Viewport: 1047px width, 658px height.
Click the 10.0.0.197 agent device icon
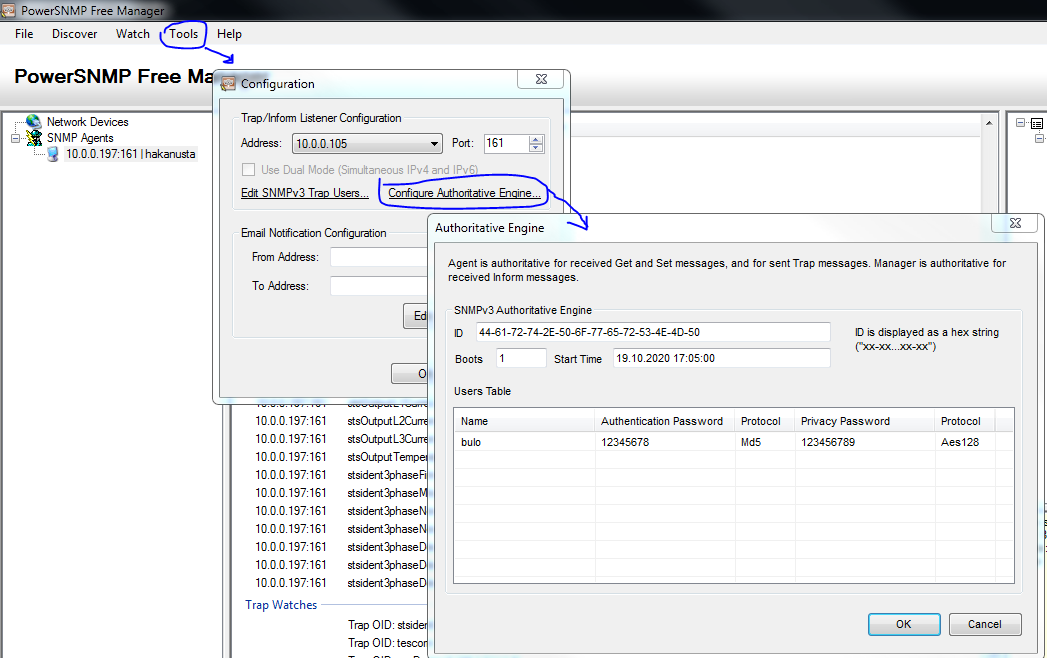click(x=53, y=154)
